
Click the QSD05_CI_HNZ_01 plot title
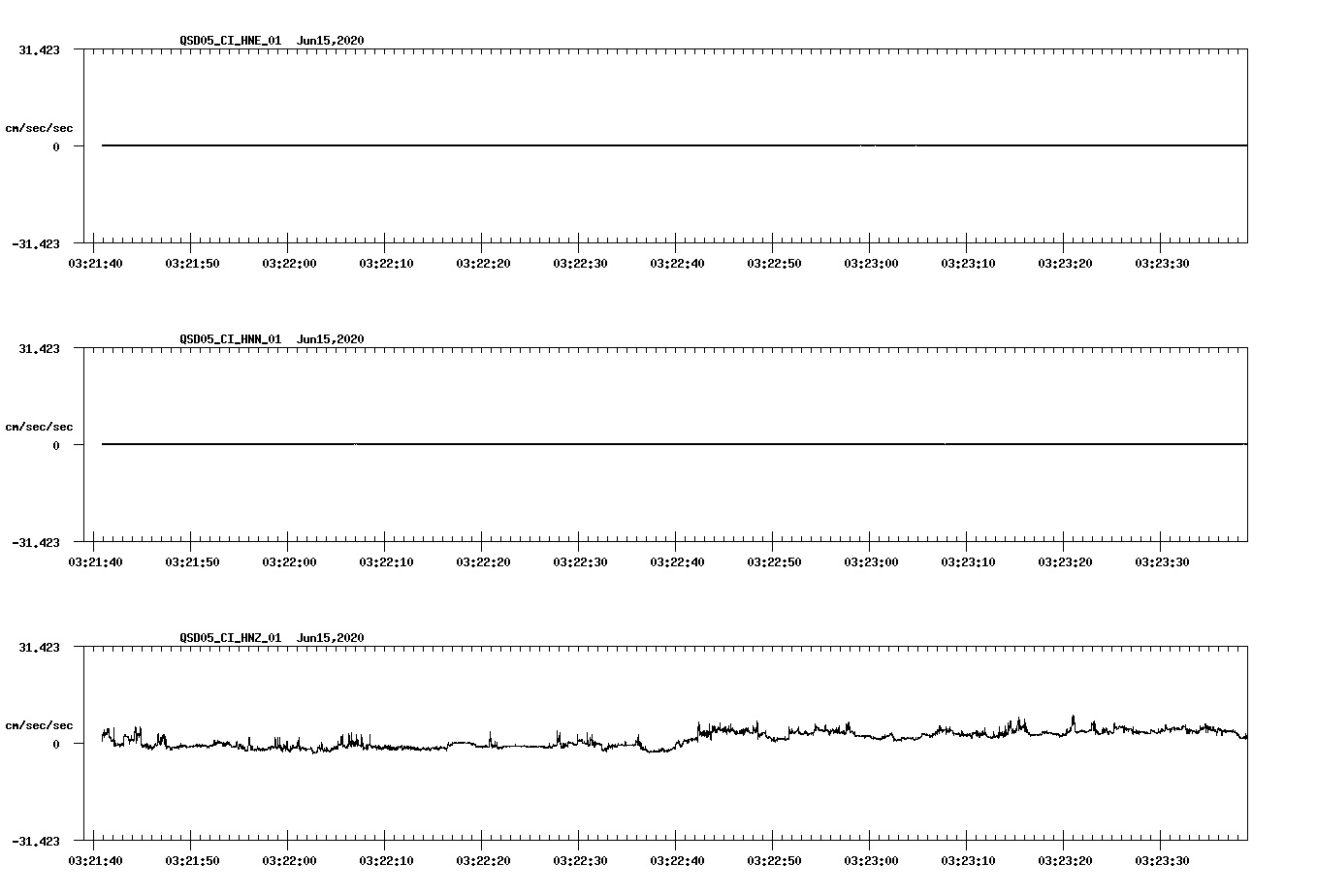coord(272,638)
